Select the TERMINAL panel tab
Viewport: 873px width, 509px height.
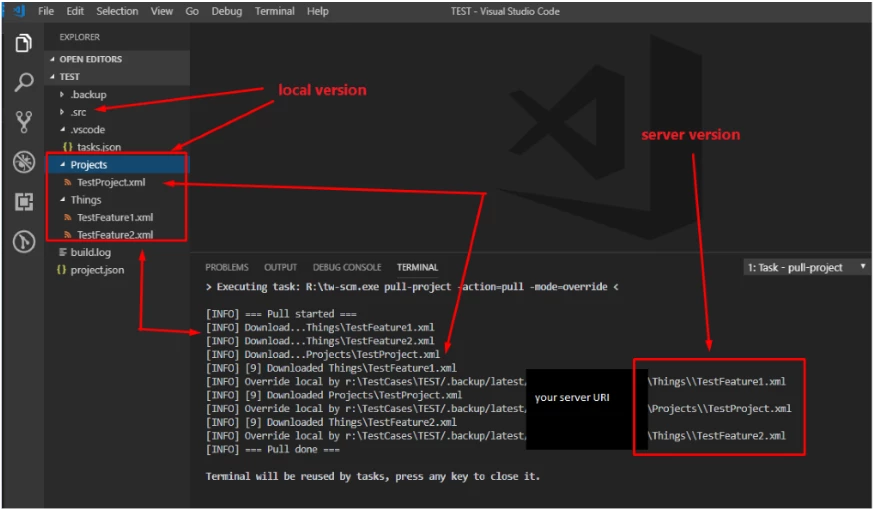417,267
